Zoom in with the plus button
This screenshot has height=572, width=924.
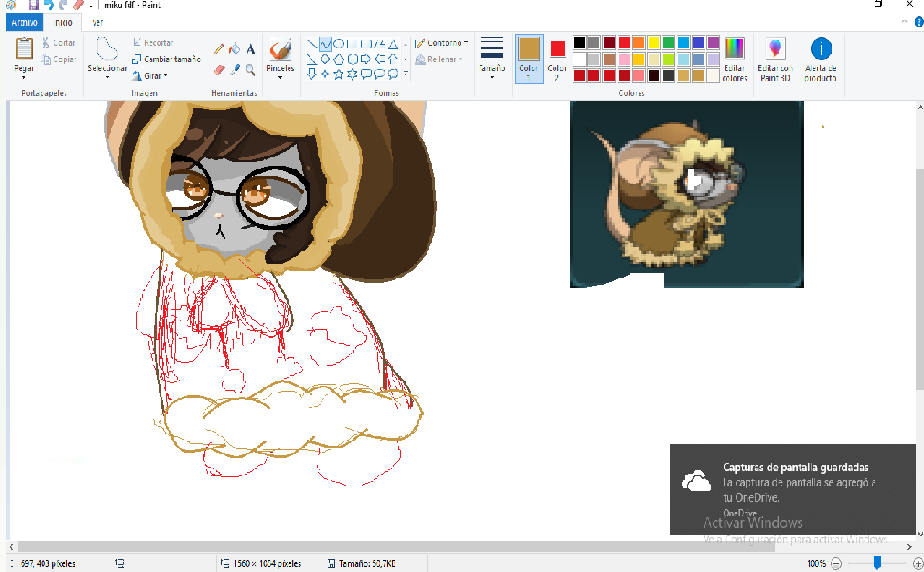pyautogui.click(x=918, y=564)
